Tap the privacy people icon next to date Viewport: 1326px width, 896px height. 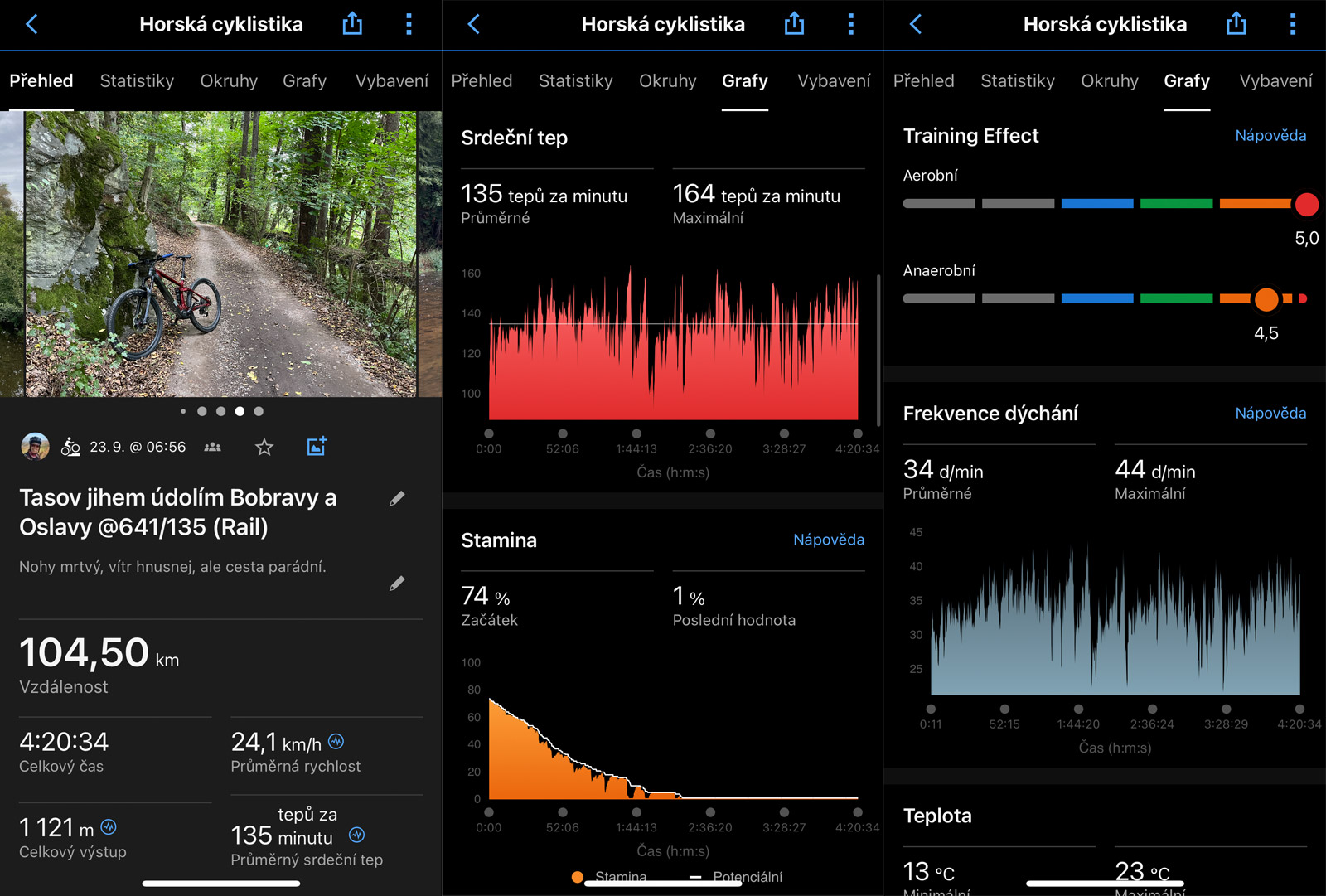click(213, 448)
